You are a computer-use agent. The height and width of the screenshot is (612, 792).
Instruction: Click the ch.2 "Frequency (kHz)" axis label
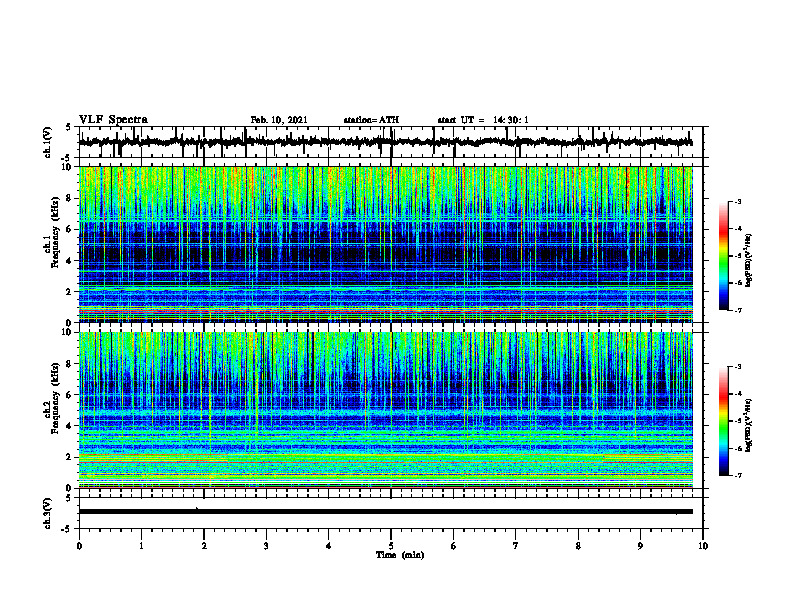click(55, 398)
